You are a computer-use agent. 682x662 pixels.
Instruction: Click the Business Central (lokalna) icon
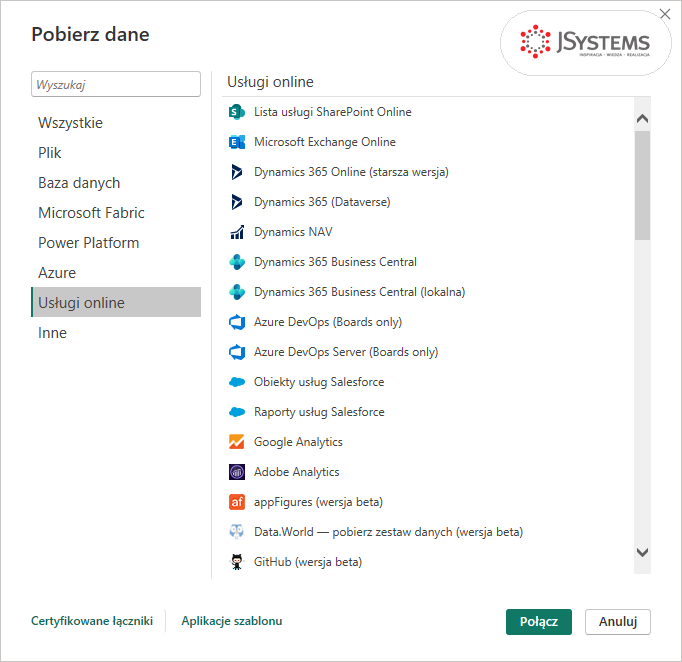click(x=237, y=292)
